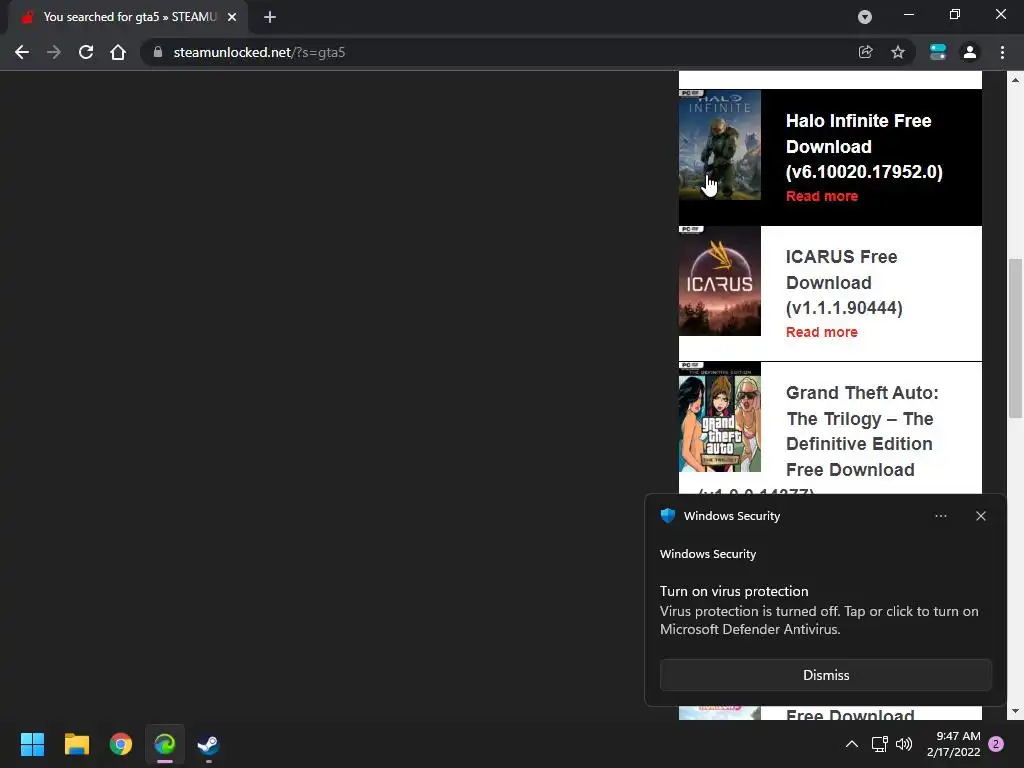Viewport: 1024px width, 768px height.
Task: Open Steam from the taskbar
Action: [209, 744]
